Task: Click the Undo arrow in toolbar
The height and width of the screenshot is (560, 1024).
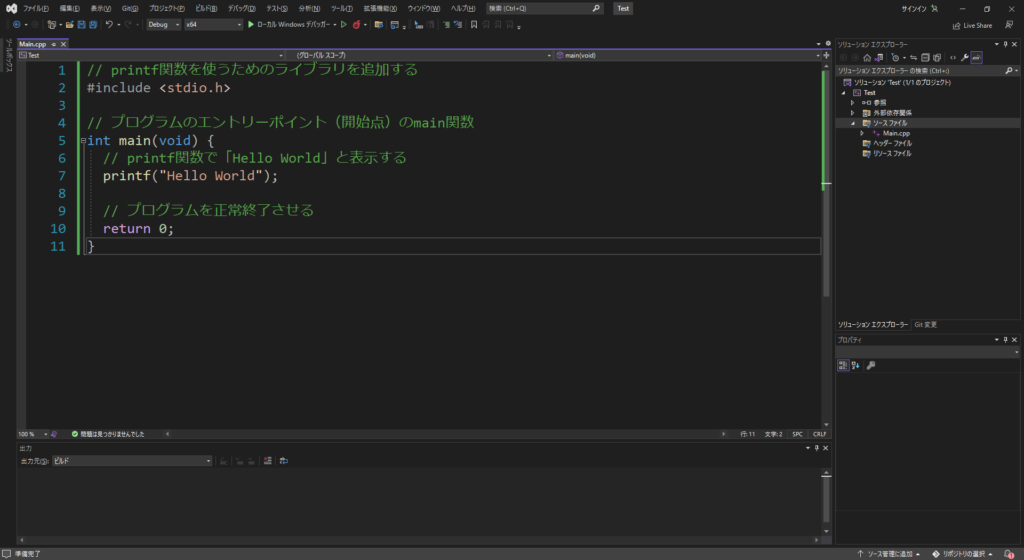Action: click(109, 24)
